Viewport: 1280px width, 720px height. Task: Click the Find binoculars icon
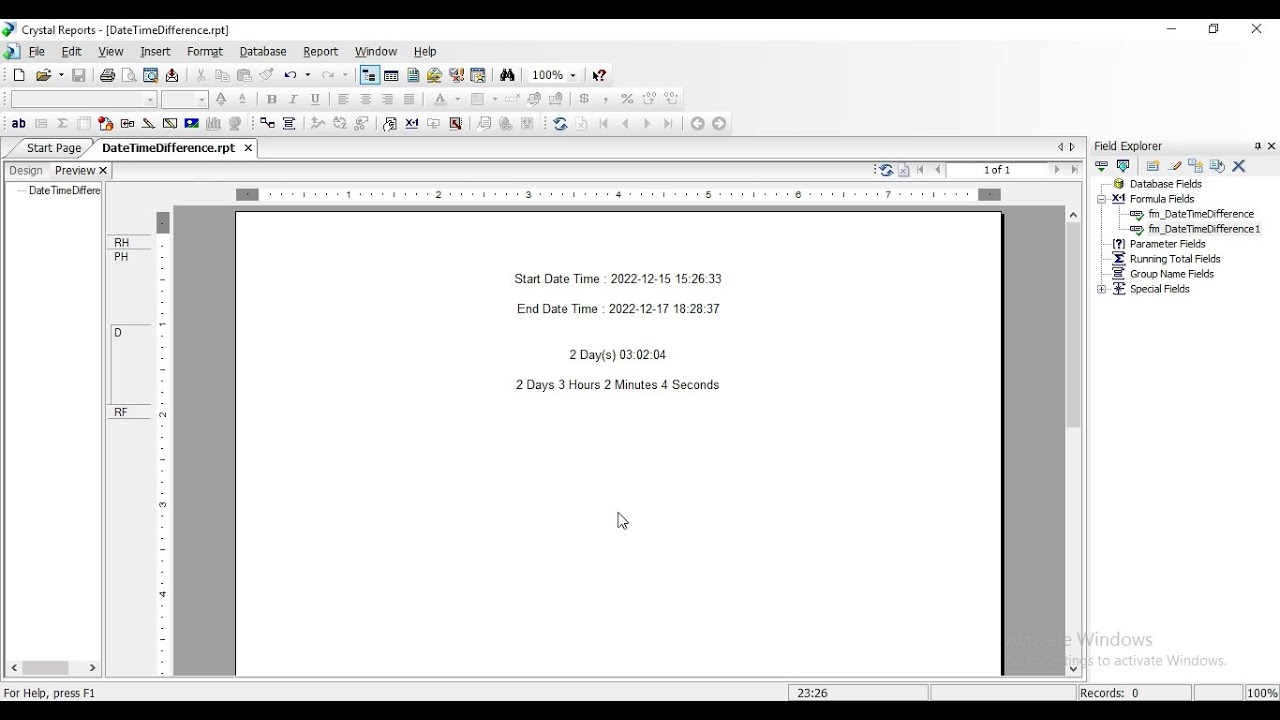click(x=507, y=75)
